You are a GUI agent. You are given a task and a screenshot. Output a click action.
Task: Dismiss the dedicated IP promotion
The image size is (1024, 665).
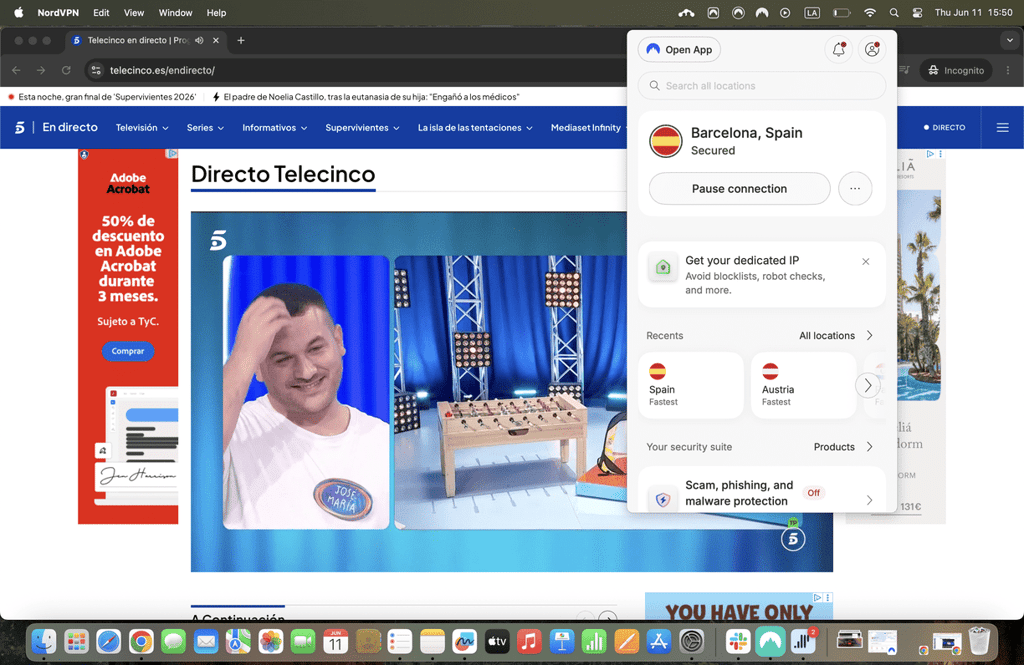click(865, 261)
